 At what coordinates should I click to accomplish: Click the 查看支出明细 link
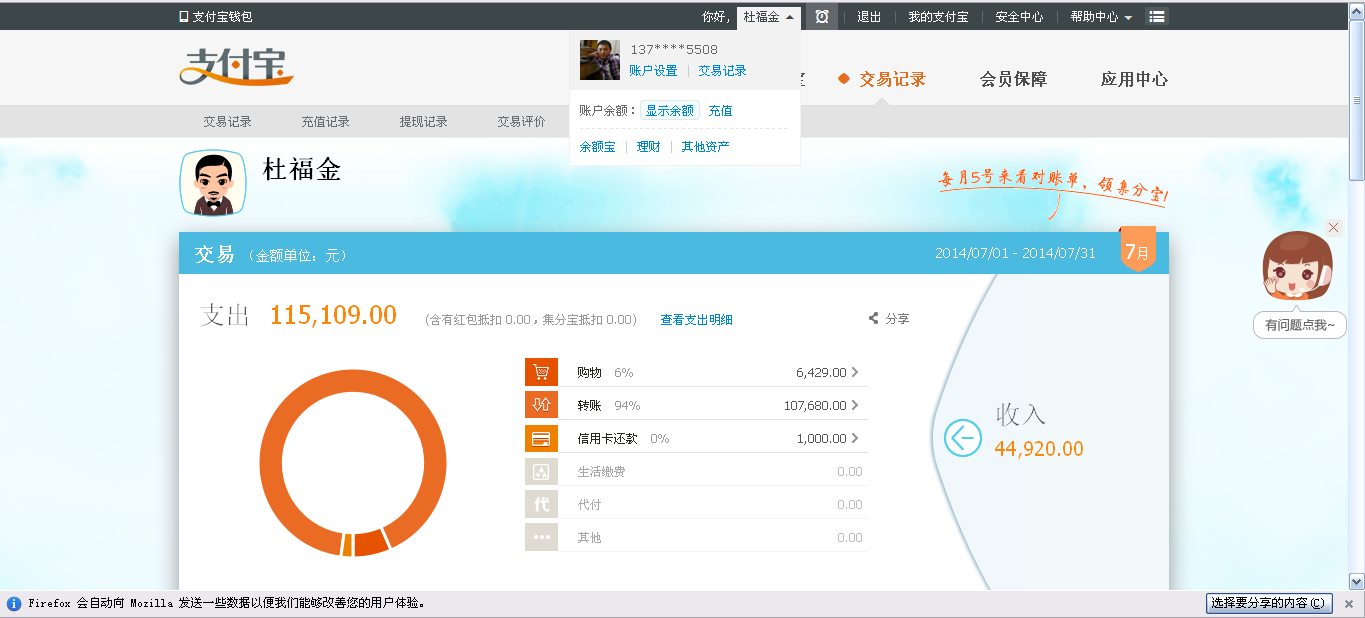[696, 320]
